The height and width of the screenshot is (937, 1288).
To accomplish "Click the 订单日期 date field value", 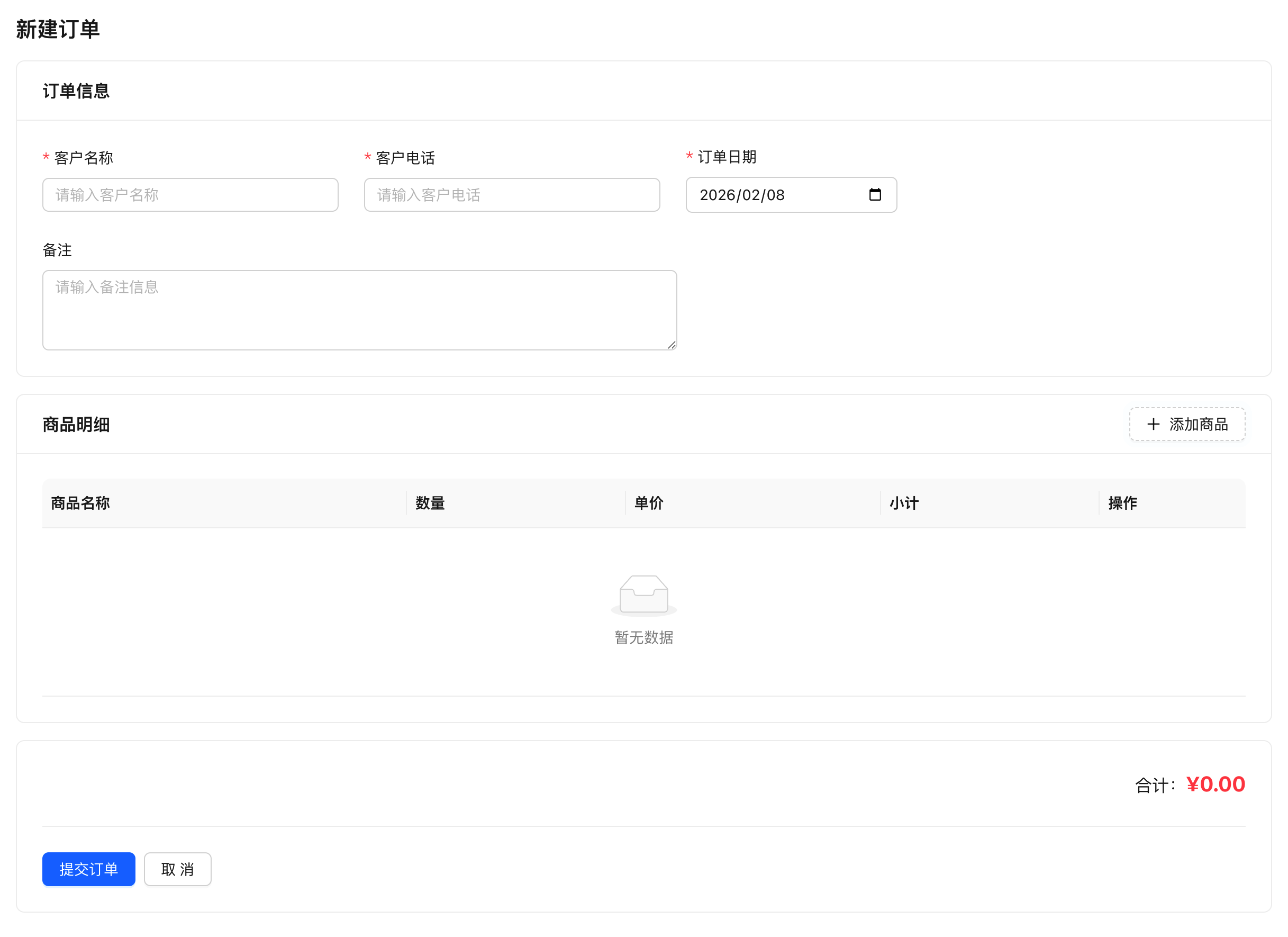I will 742,195.
